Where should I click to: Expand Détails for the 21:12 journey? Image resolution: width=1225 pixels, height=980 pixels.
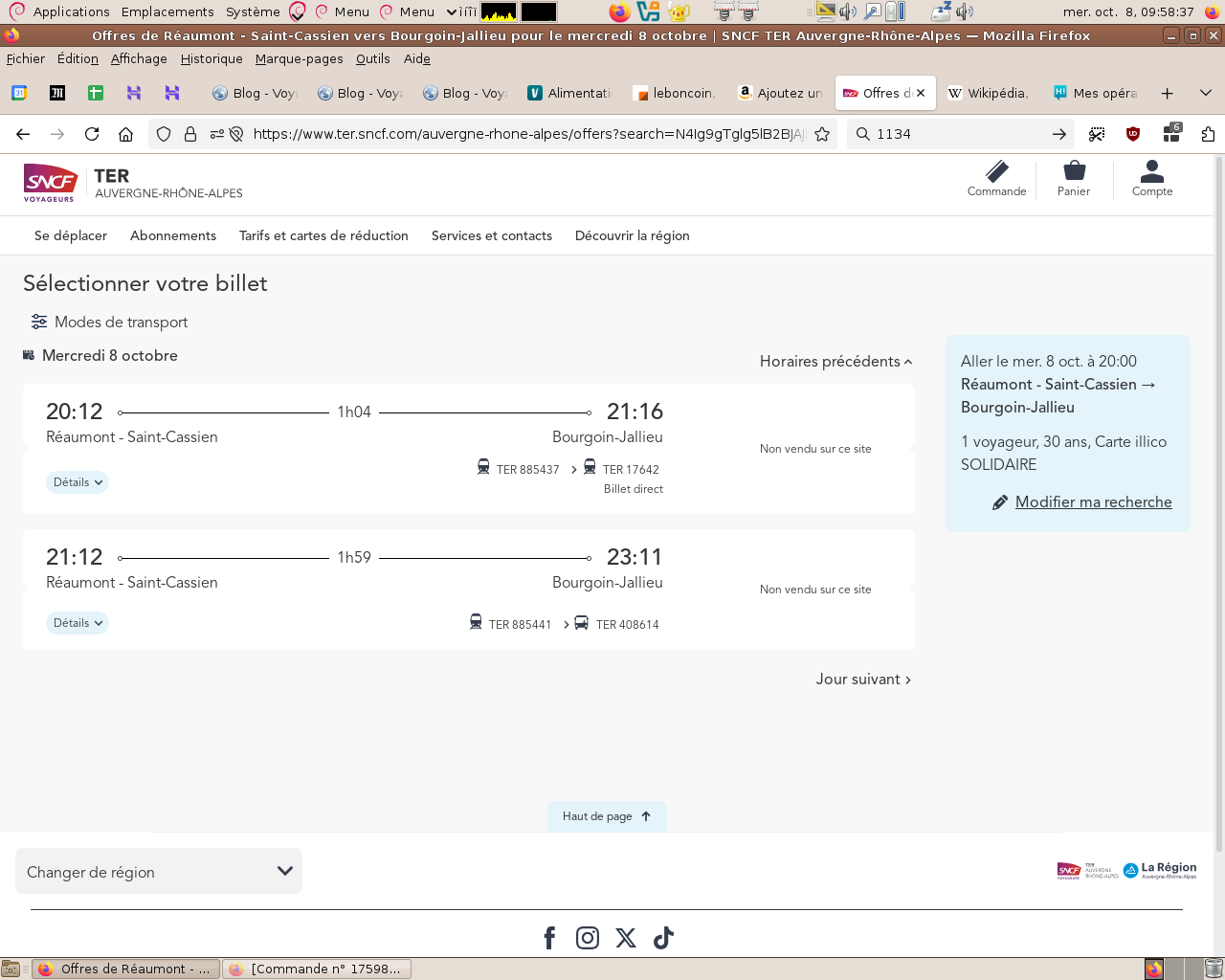pyautogui.click(x=78, y=623)
